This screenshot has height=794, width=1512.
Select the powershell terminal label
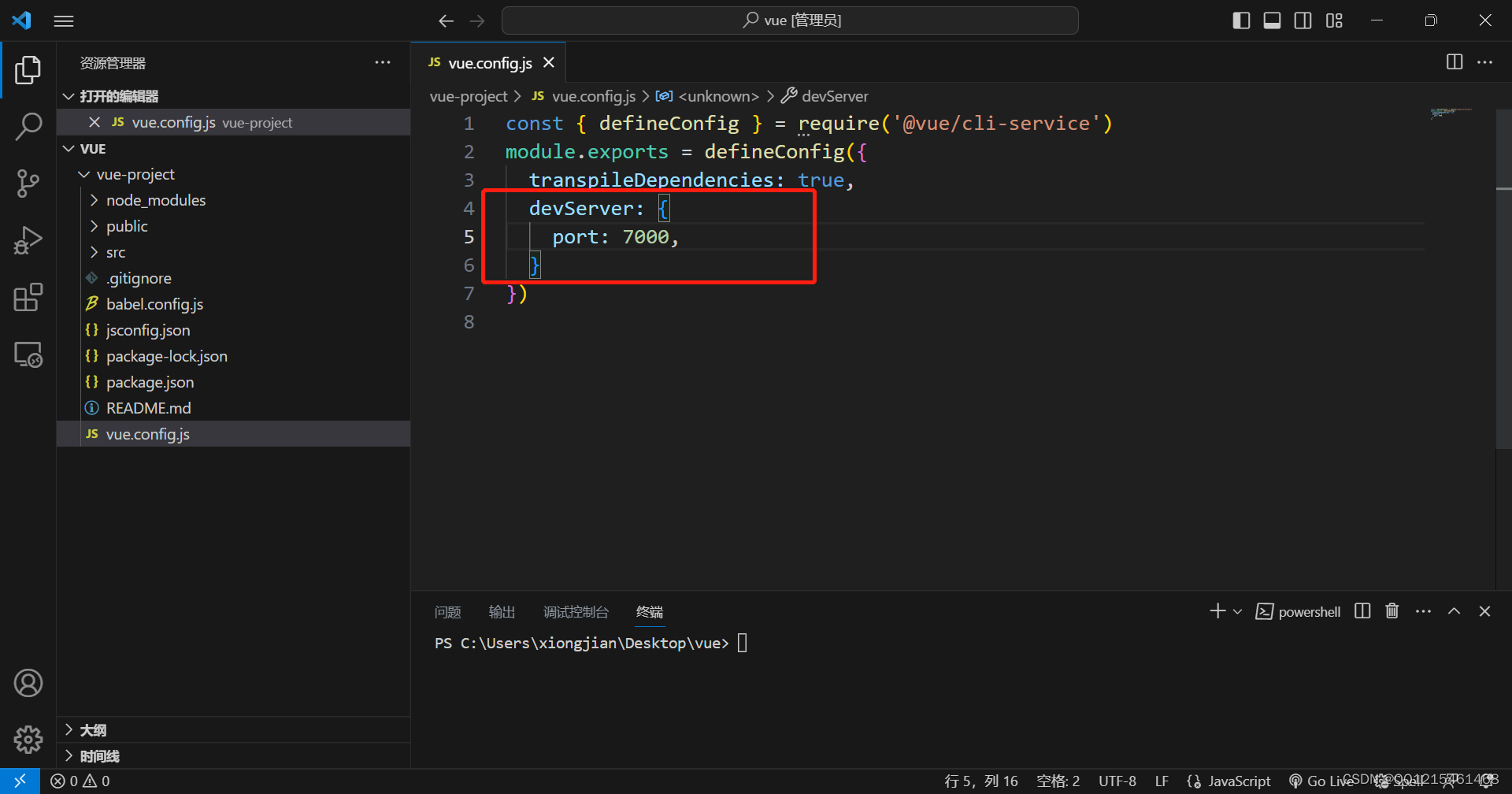point(1298,612)
